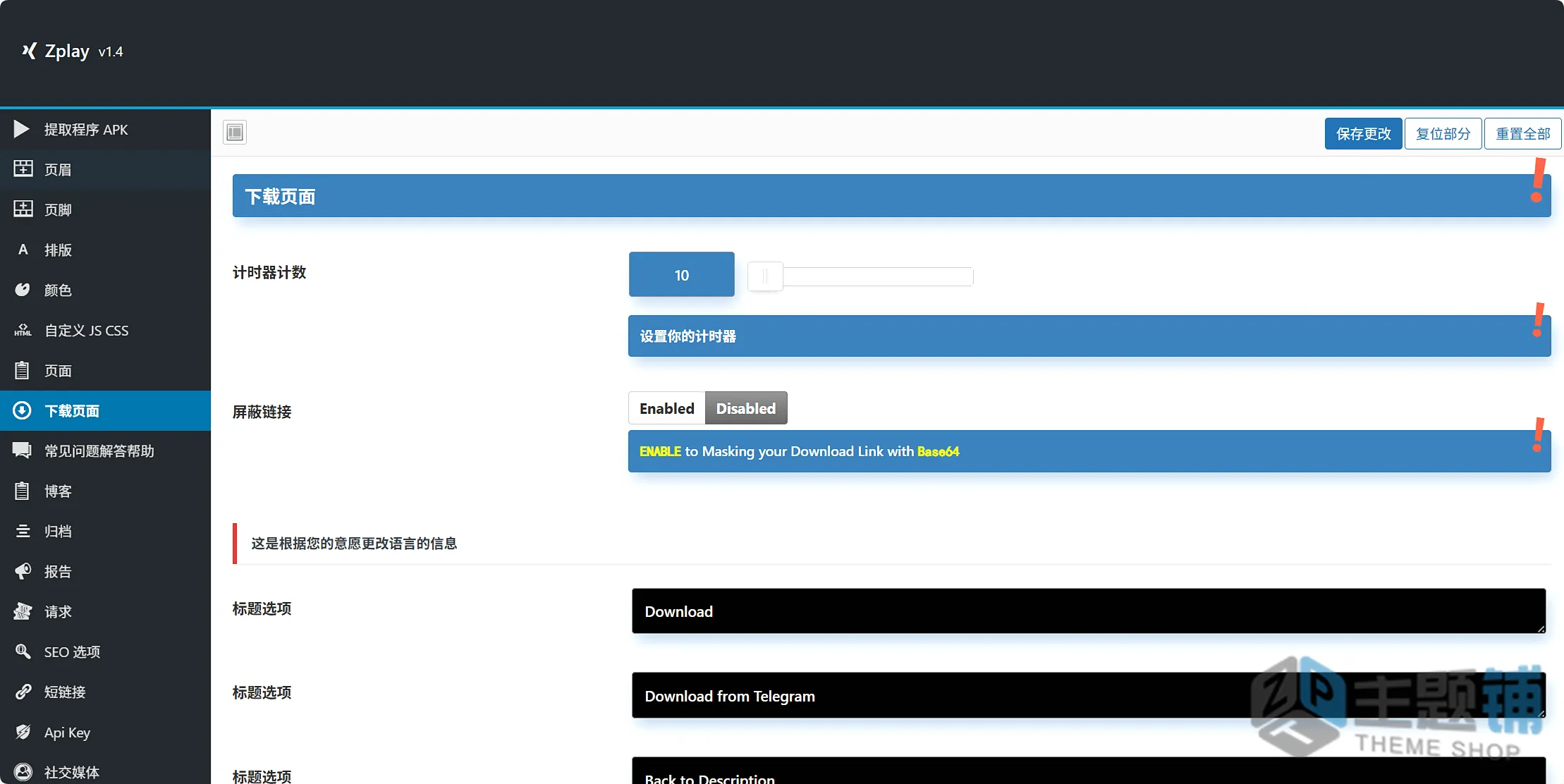Click the clipboard icon beside 页面

(x=23, y=370)
